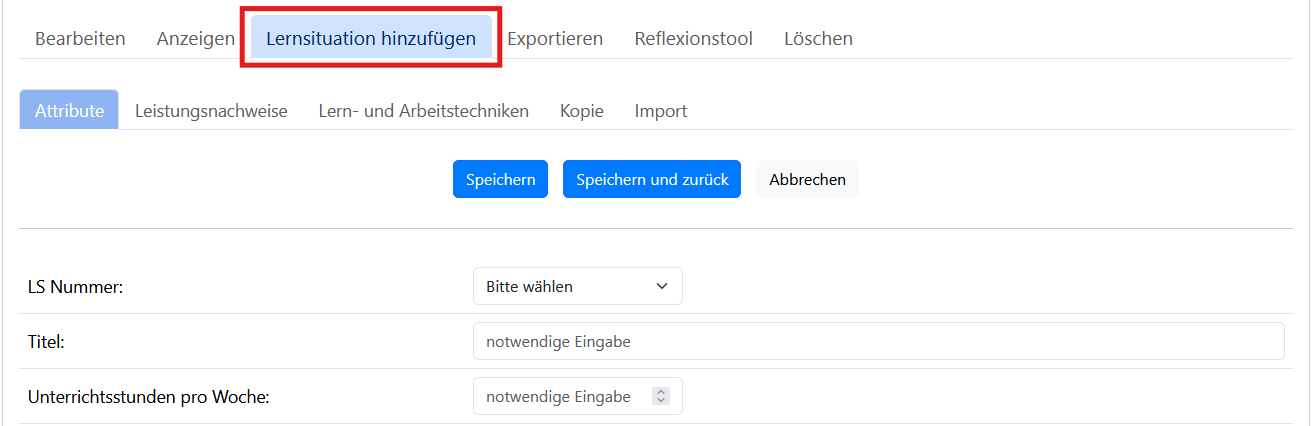Viewport: 1312px width, 426px height.
Task: Increase Unterrichtsstunden with the up arrow
Action: (660, 392)
